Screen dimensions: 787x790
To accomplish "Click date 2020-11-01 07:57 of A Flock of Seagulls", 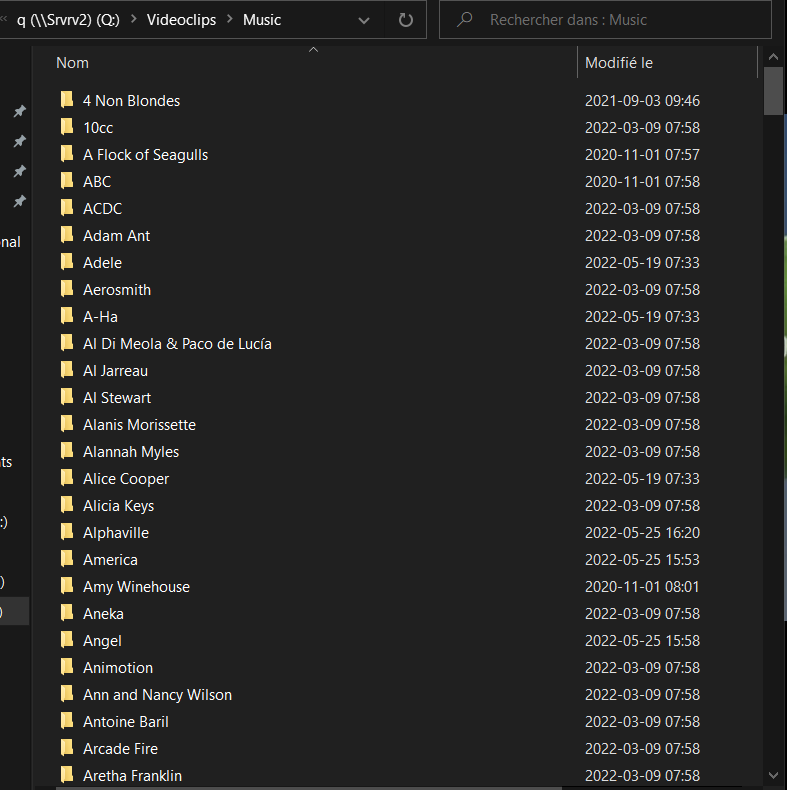I will click(642, 155).
